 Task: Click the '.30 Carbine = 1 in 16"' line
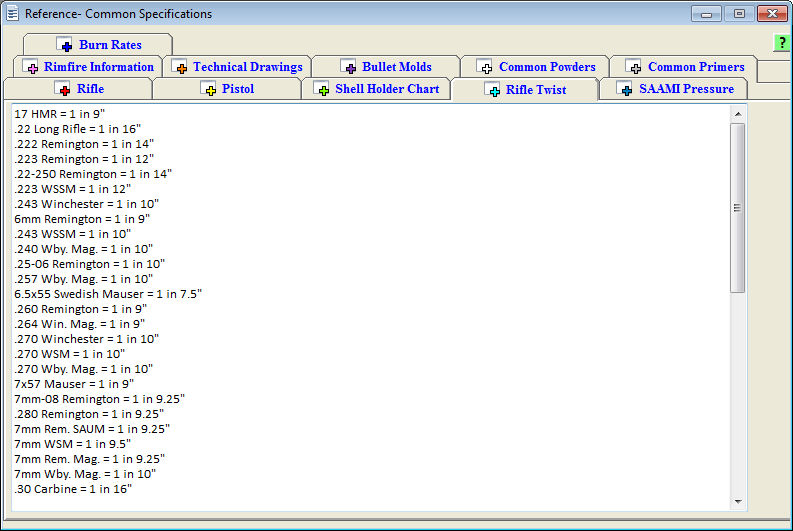pyautogui.click(x=73, y=489)
